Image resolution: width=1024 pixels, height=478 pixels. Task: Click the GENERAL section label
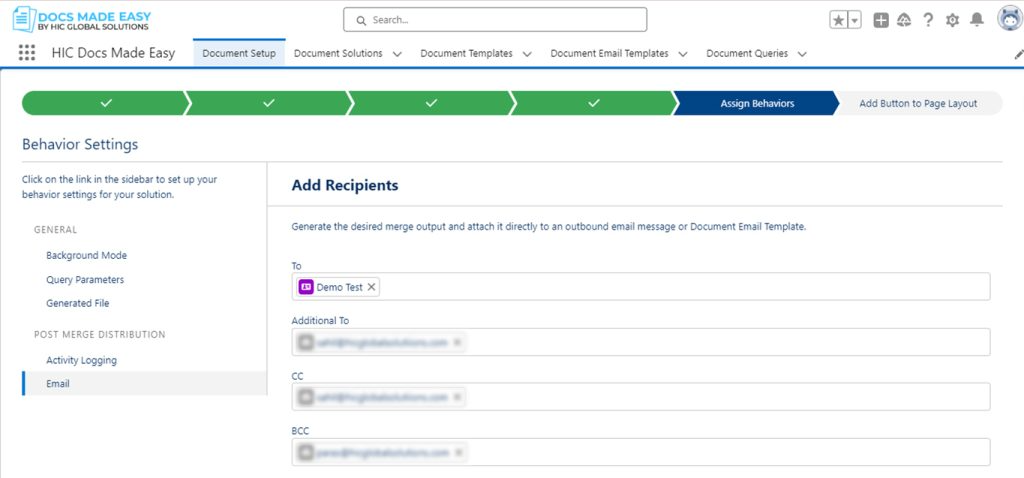pos(56,230)
